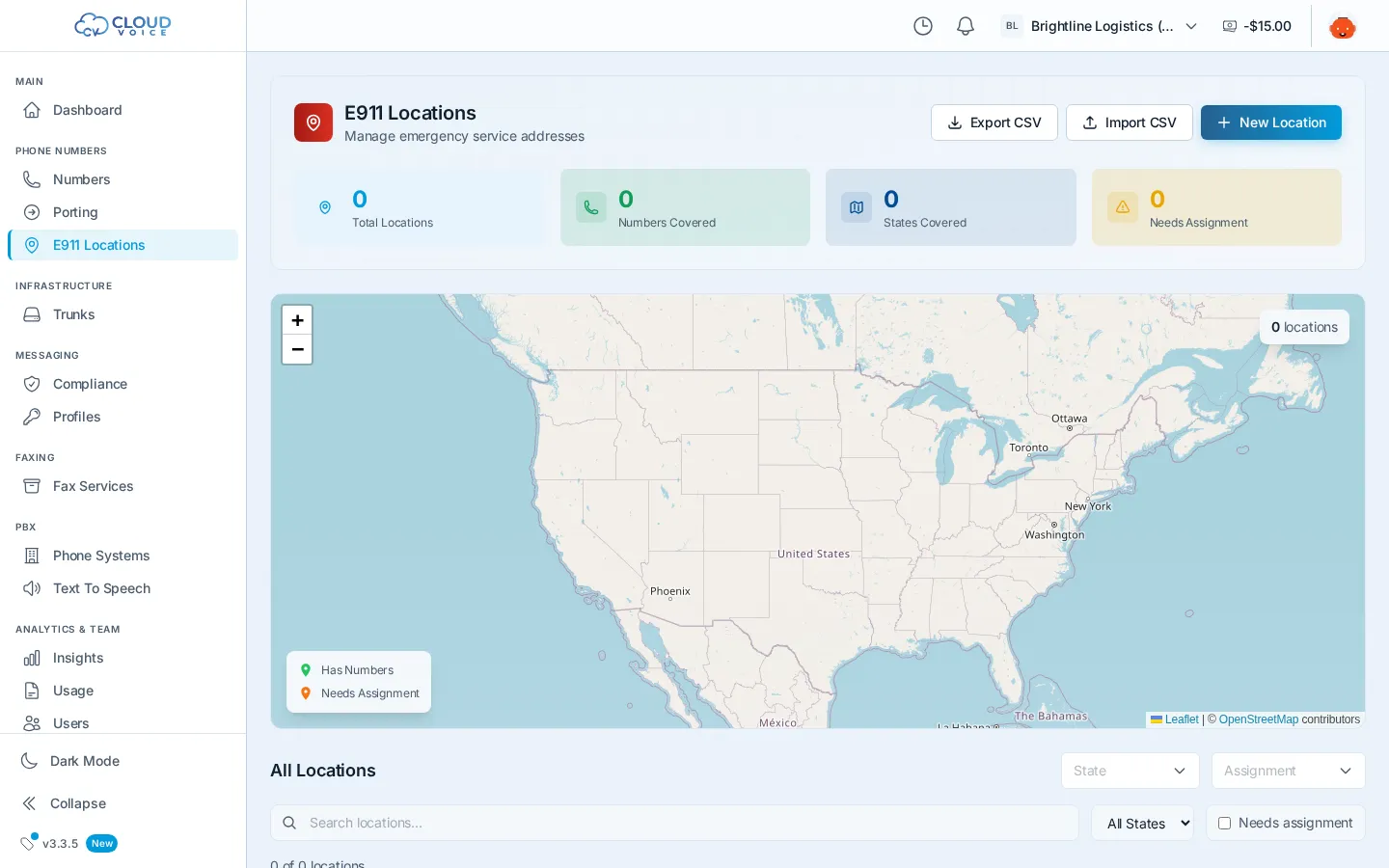Click the Compliance shield icon
Screen dimensions: 1389x868
pyautogui.click(x=32, y=384)
